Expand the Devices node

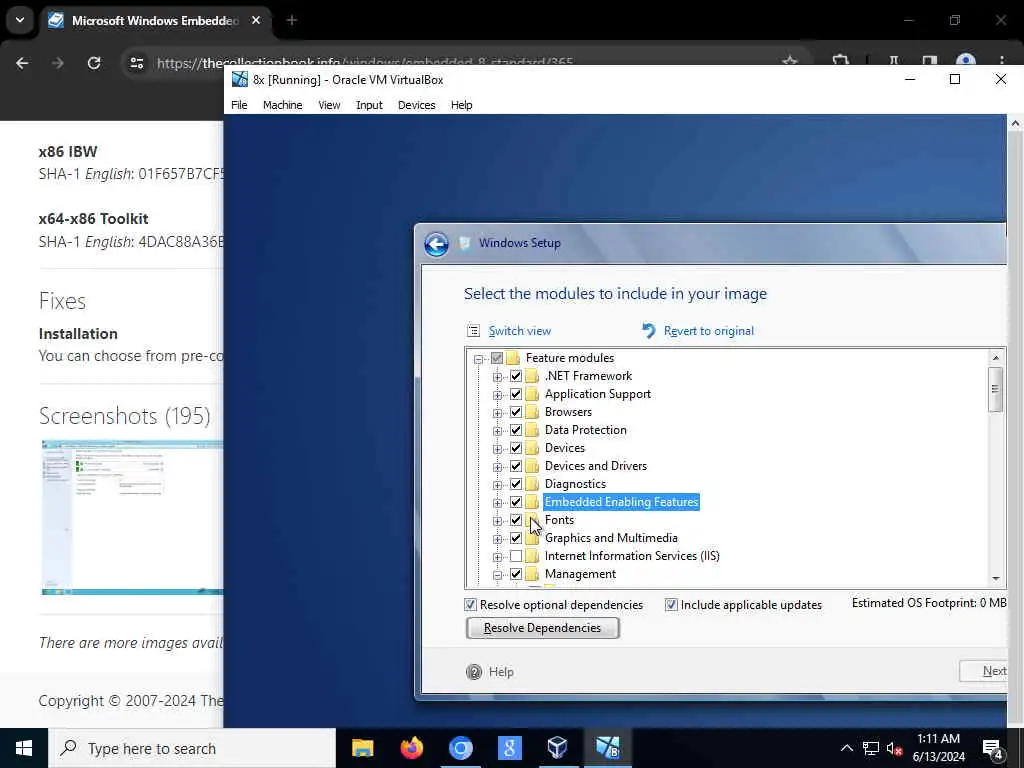click(x=498, y=449)
